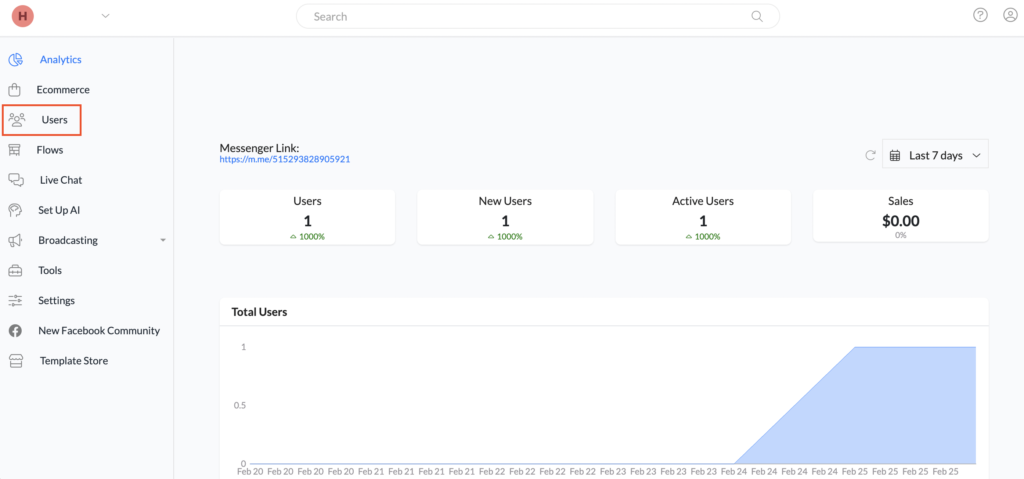Open the account profile icon
Screen dimensions: 1024x479
click(x=1010, y=15)
